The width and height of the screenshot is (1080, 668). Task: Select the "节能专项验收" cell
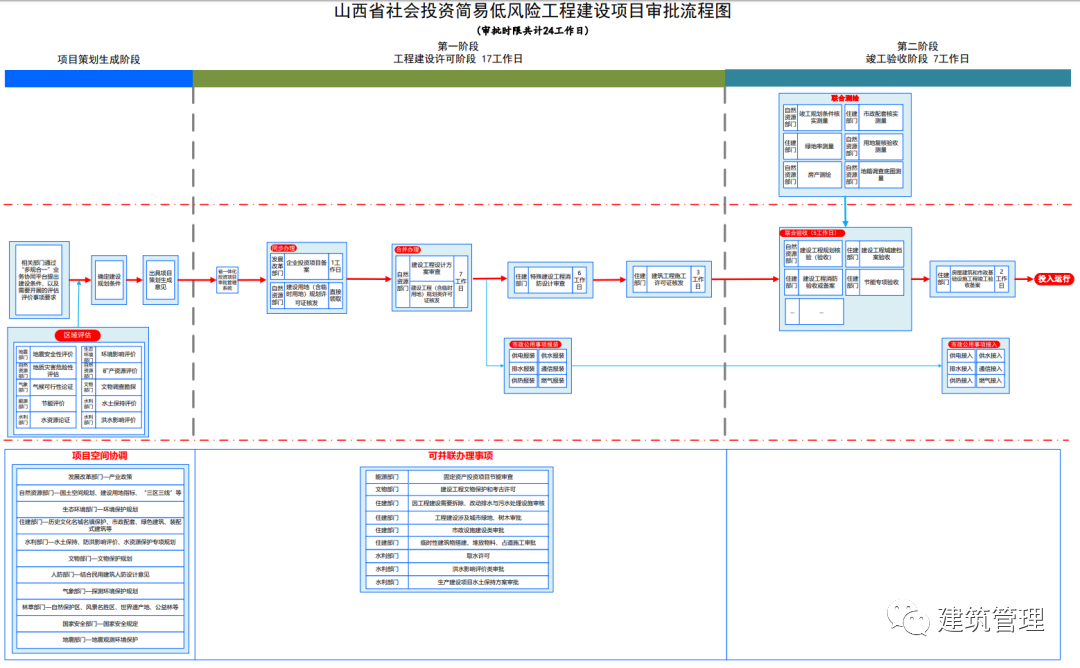coord(881,282)
